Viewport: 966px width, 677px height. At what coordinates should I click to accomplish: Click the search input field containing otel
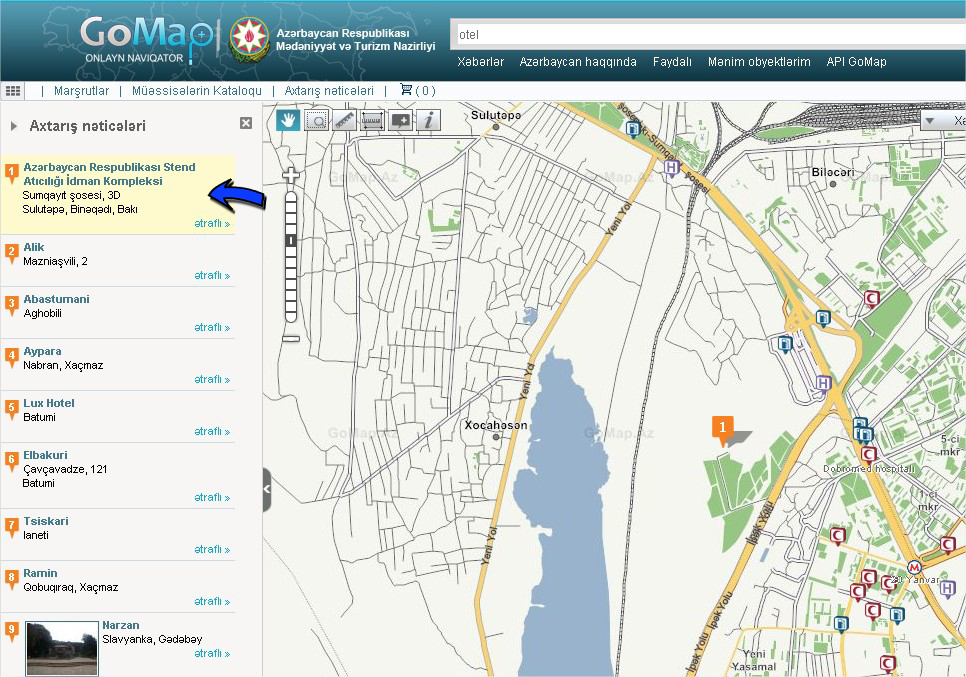700,34
